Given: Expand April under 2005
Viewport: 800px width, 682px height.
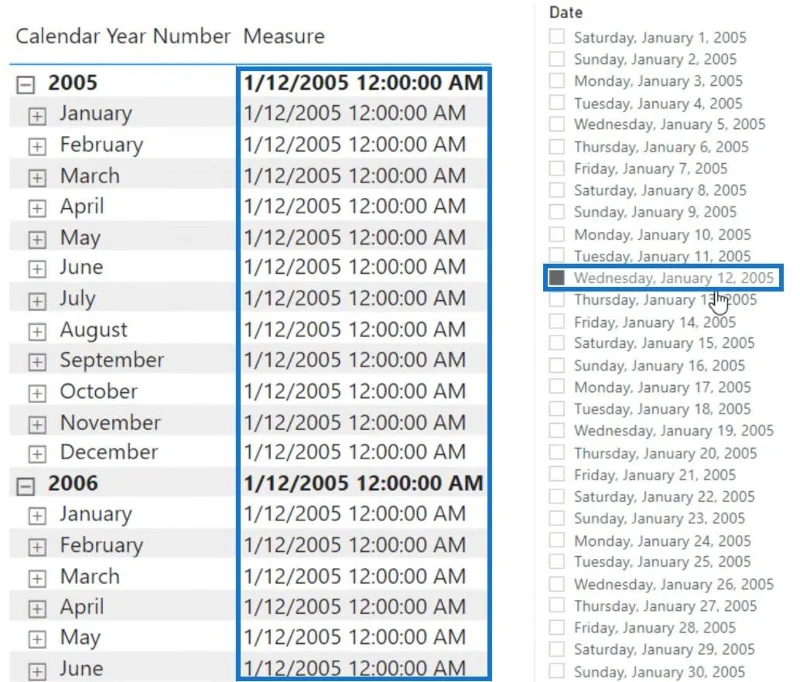Looking at the screenshot, I should coord(37,208).
